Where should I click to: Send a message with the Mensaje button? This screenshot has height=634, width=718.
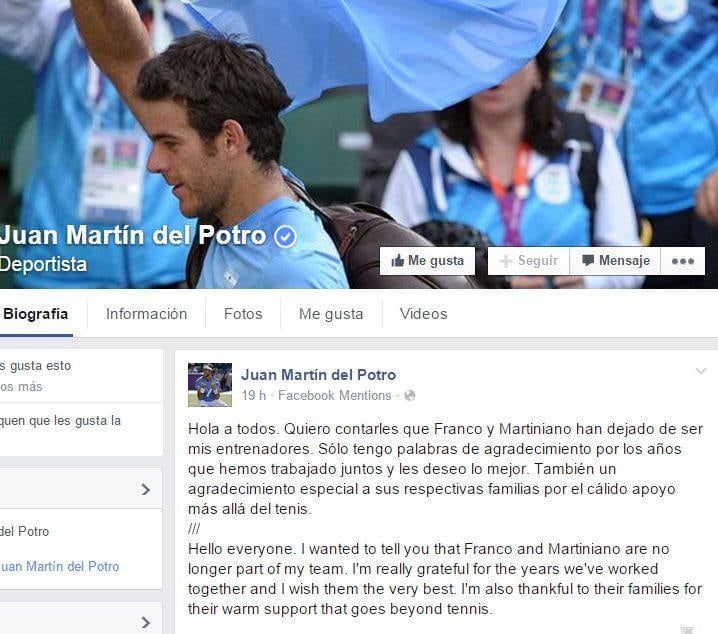tap(615, 261)
